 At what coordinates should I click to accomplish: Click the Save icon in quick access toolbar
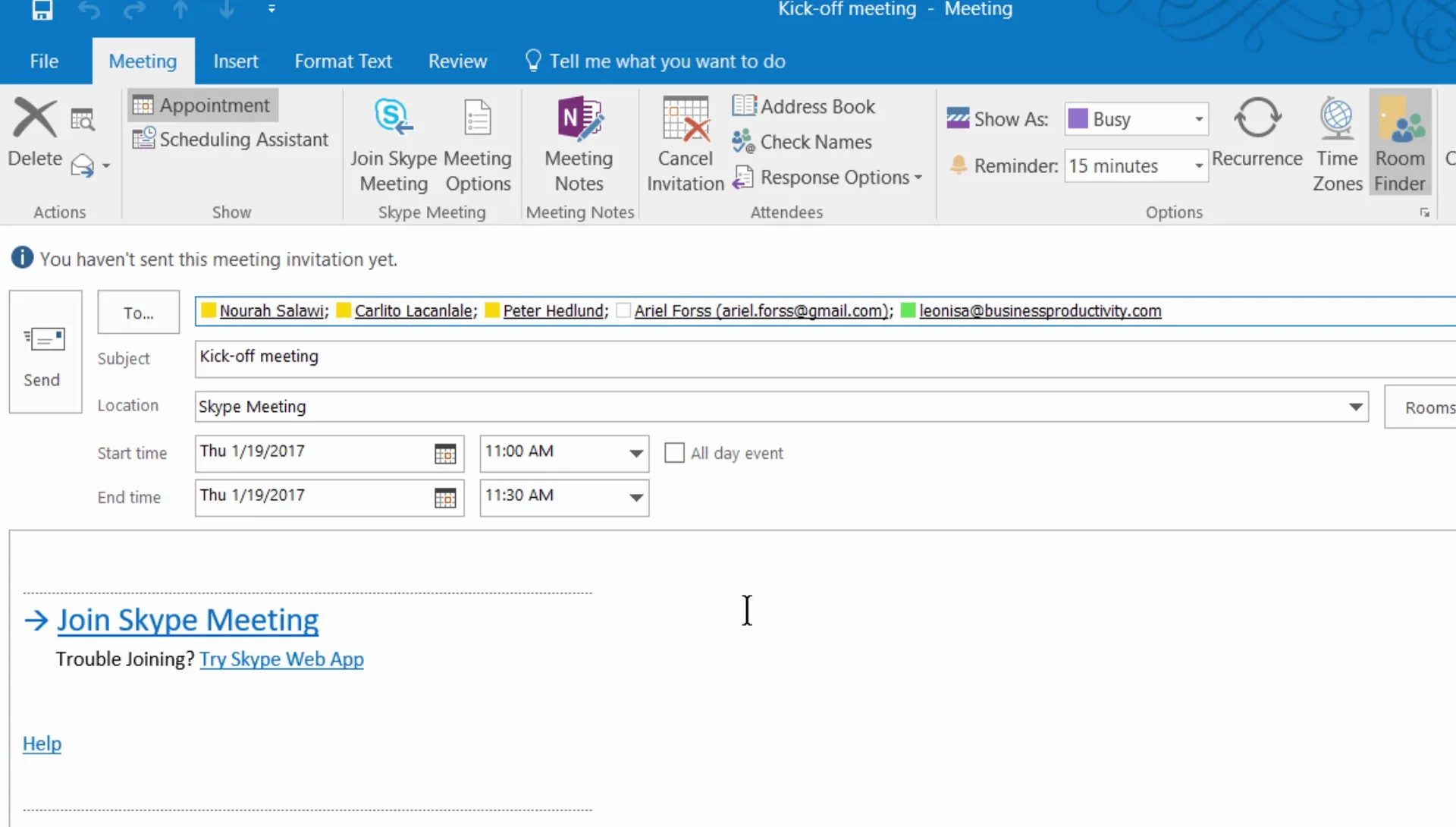42,9
